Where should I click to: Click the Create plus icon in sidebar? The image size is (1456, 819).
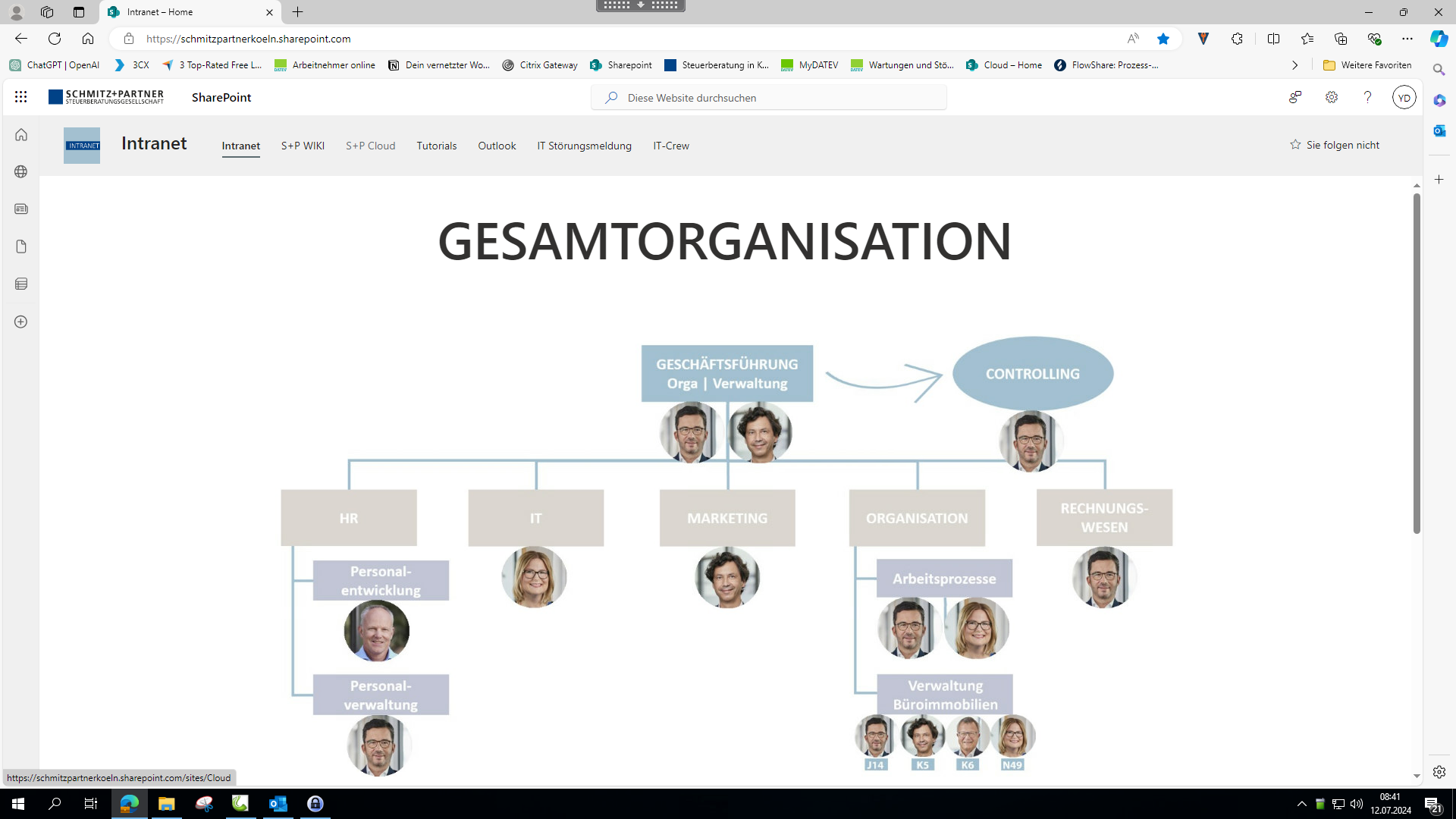(x=21, y=322)
